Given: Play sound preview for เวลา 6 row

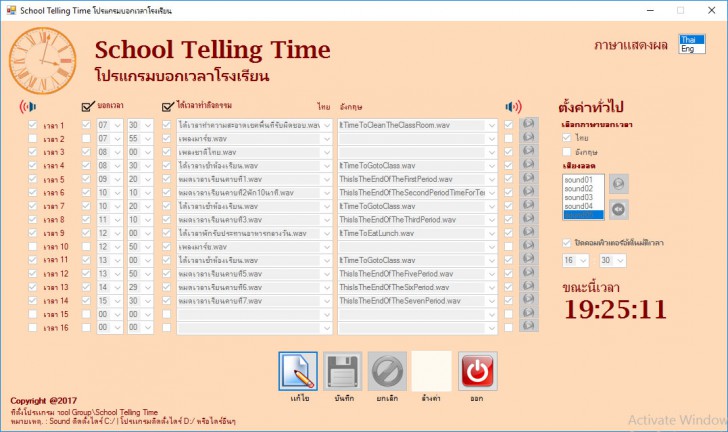Looking at the screenshot, I should pyautogui.click(x=528, y=191).
